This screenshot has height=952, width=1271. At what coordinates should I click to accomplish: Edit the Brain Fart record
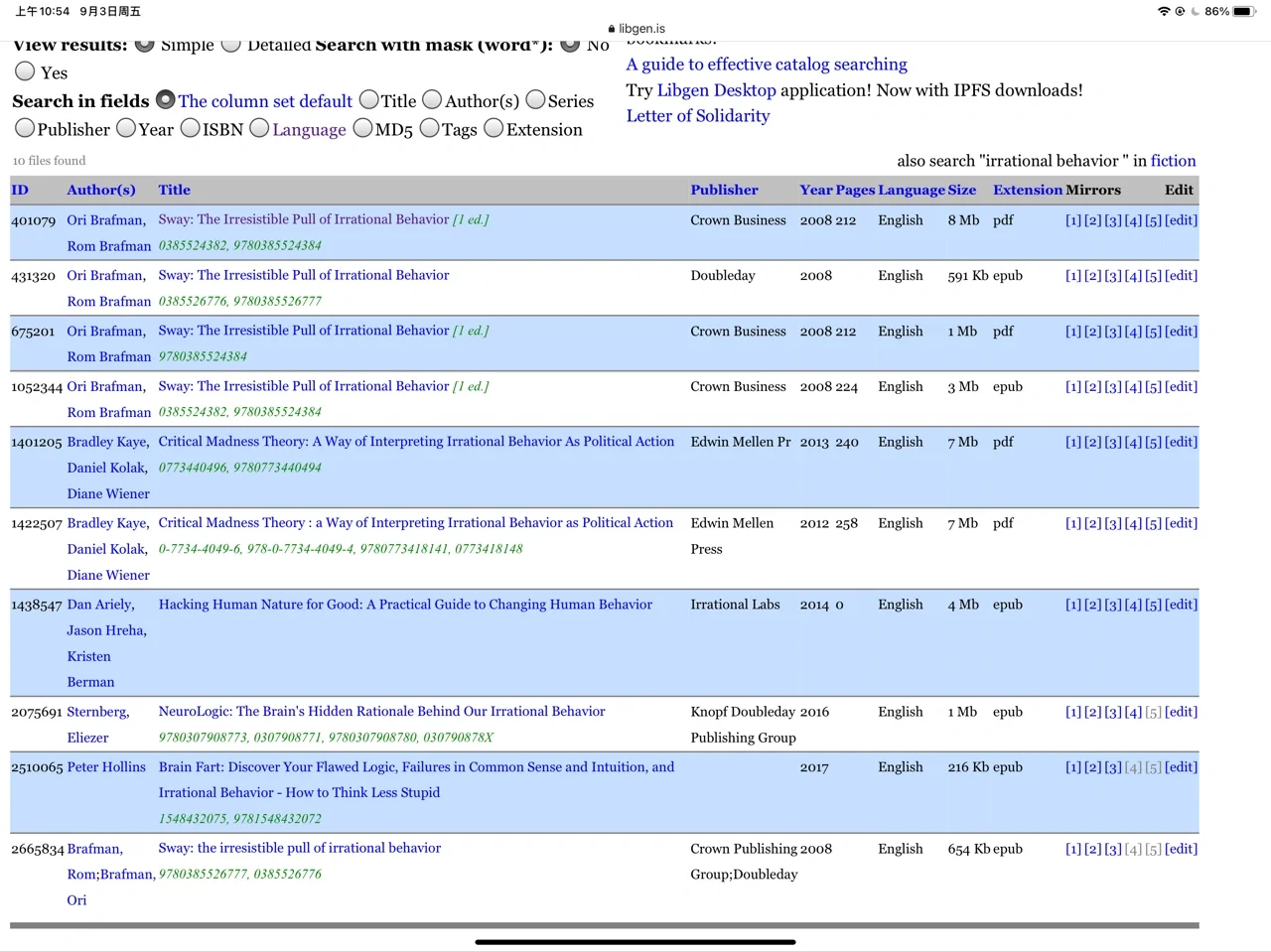(1181, 767)
